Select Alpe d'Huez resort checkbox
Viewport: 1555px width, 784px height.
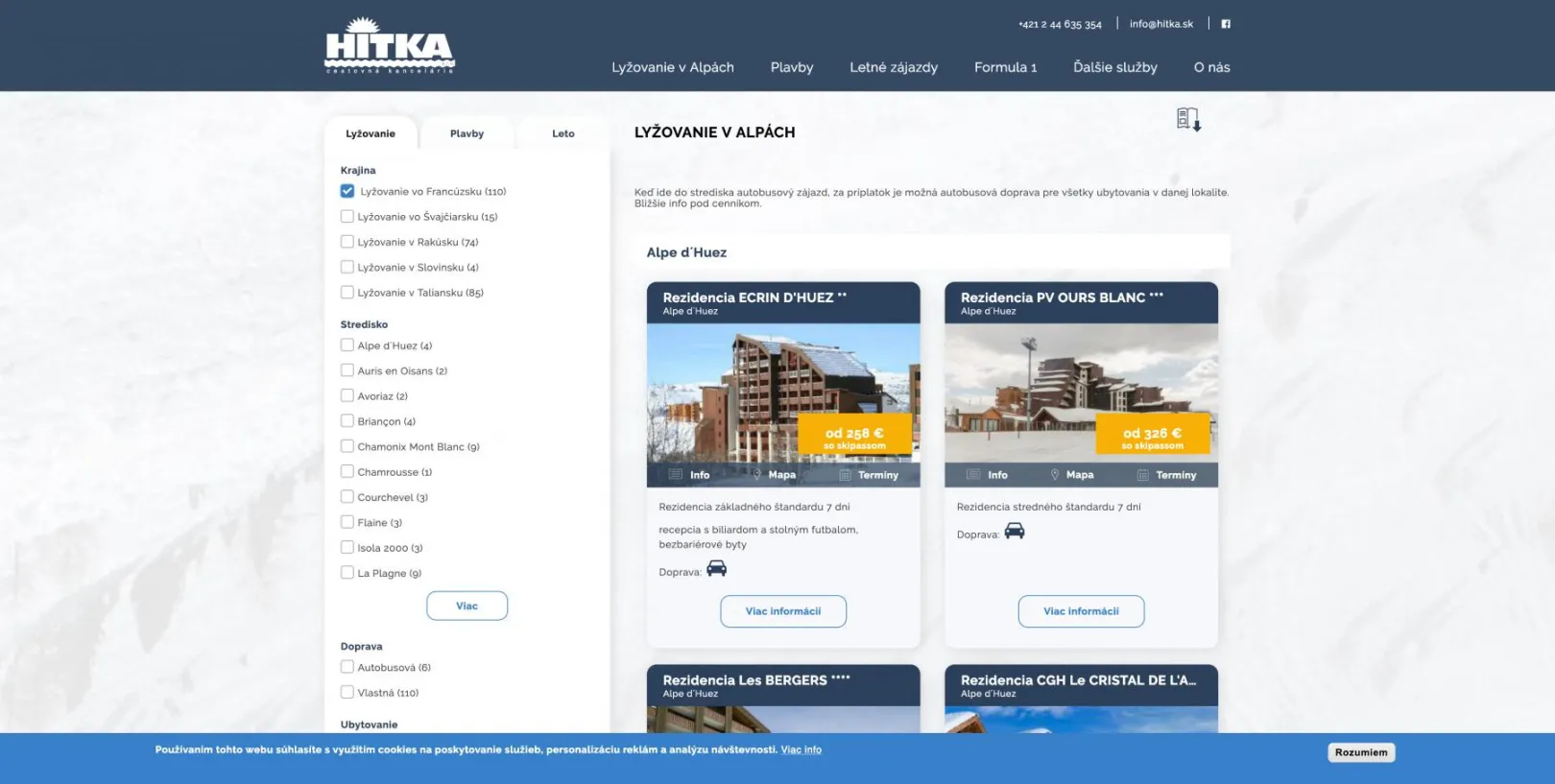[x=347, y=345]
